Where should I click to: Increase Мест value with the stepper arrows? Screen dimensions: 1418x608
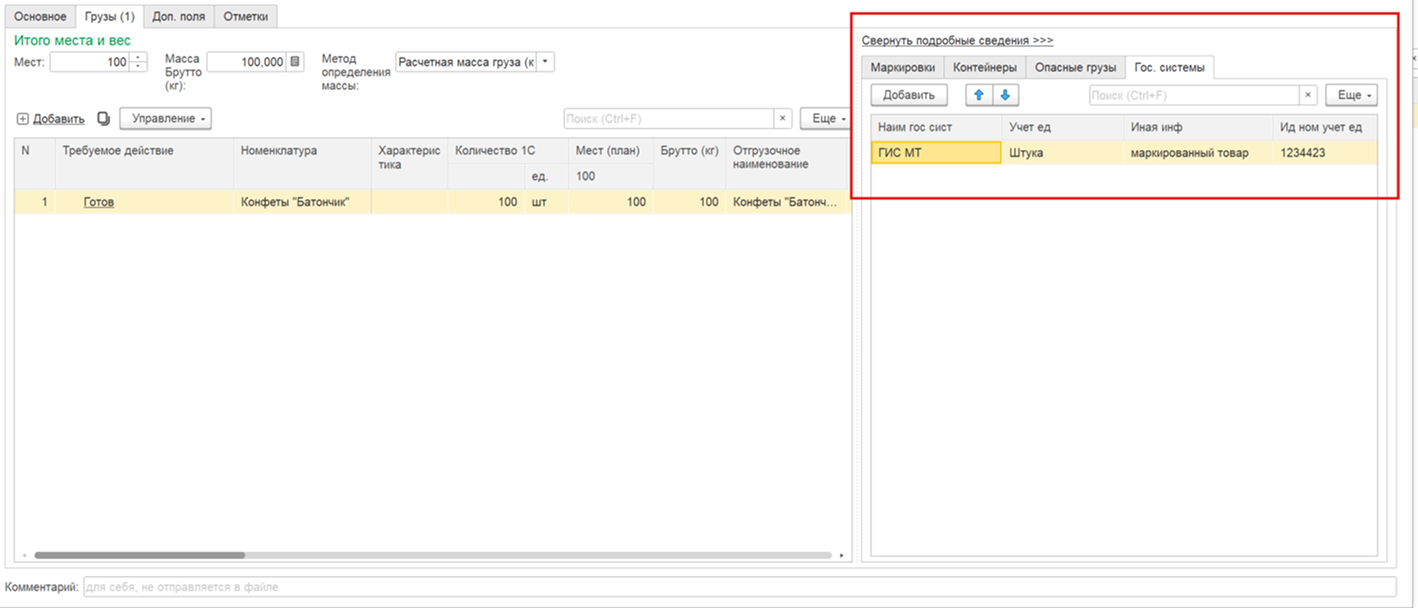(139, 57)
